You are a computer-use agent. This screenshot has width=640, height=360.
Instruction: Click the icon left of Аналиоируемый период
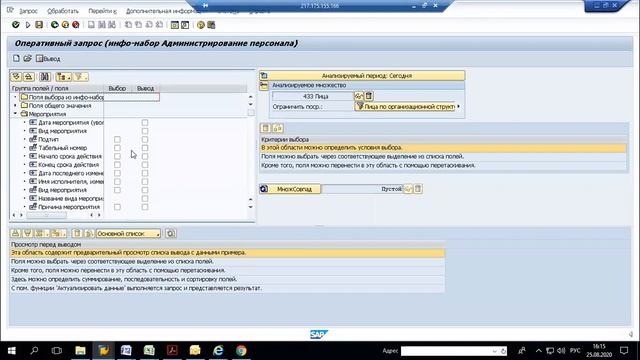pos(264,76)
